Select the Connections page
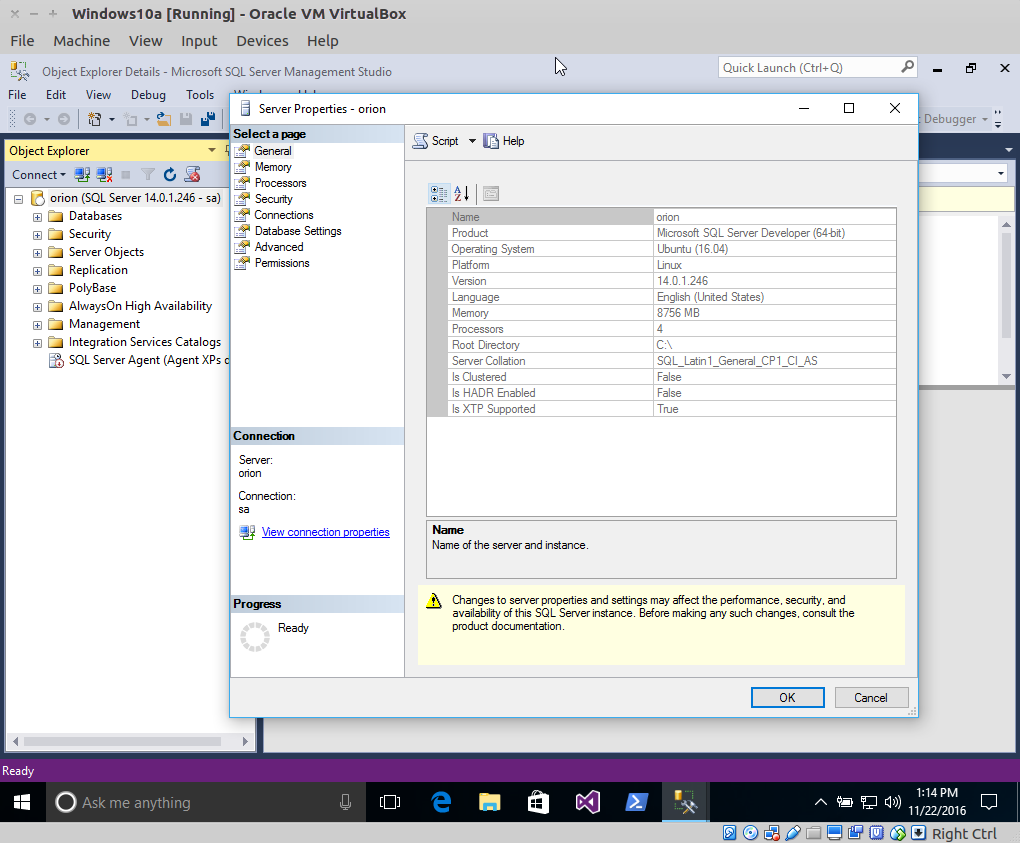 284,215
